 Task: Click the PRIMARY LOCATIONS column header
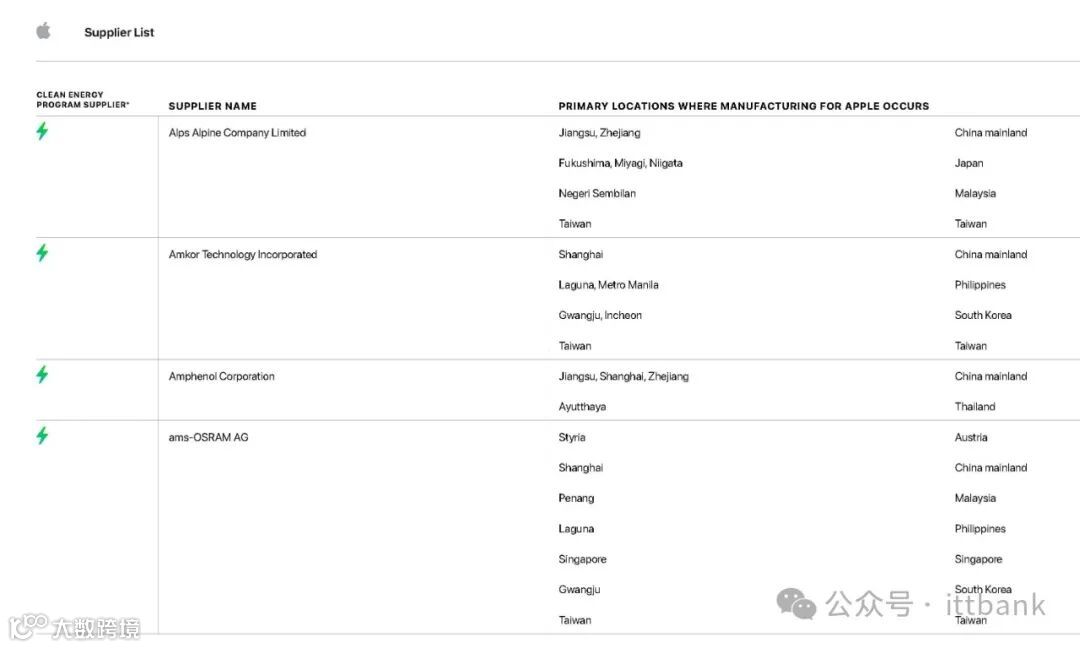pyautogui.click(x=743, y=106)
